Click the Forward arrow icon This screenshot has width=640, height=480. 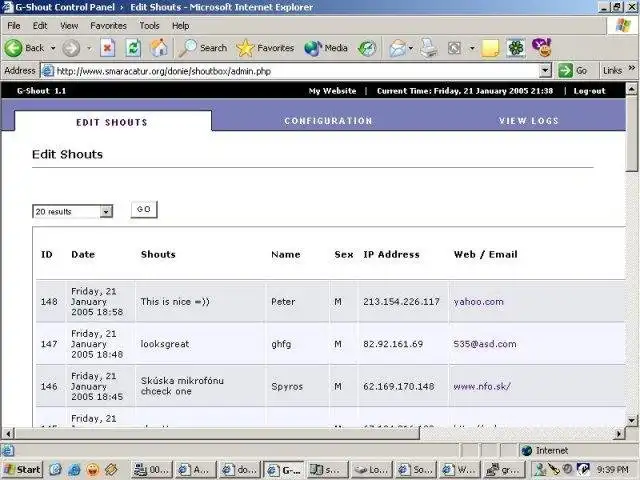71,48
